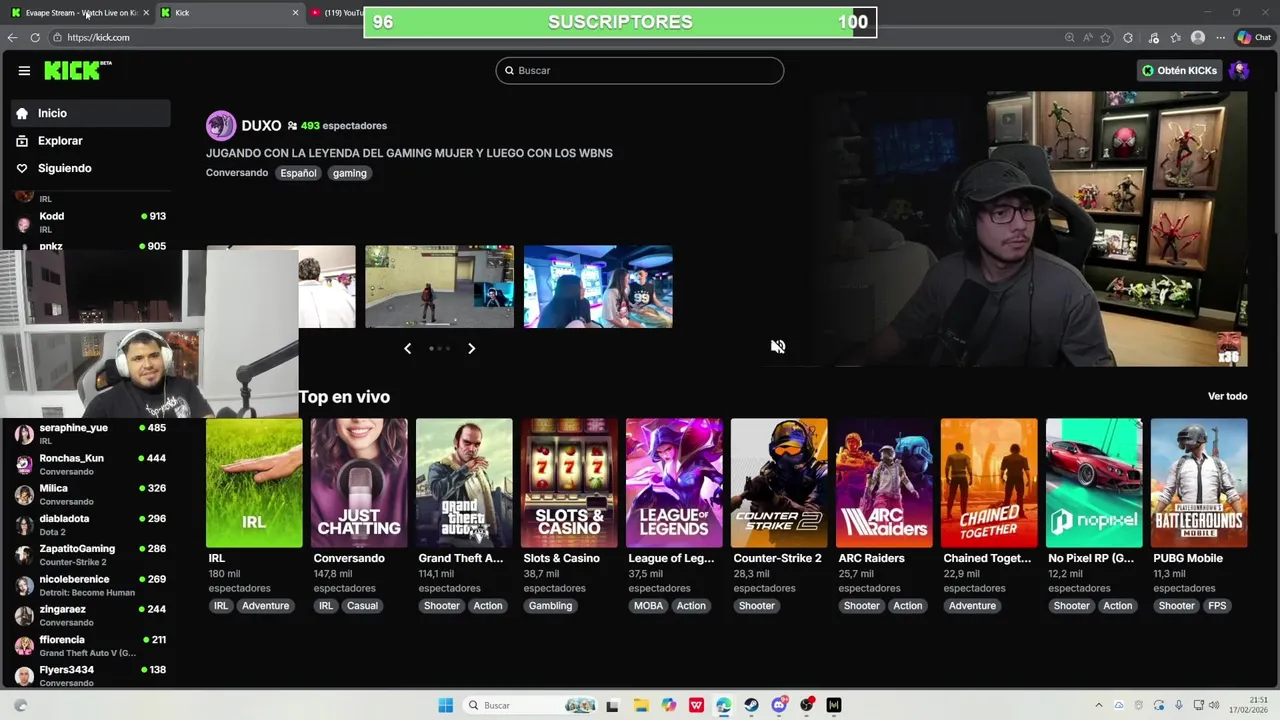The height and width of the screenshot is (720, 1280).
Task: Open zingaraez channel in sidebar
Action: tap(91, 615)
